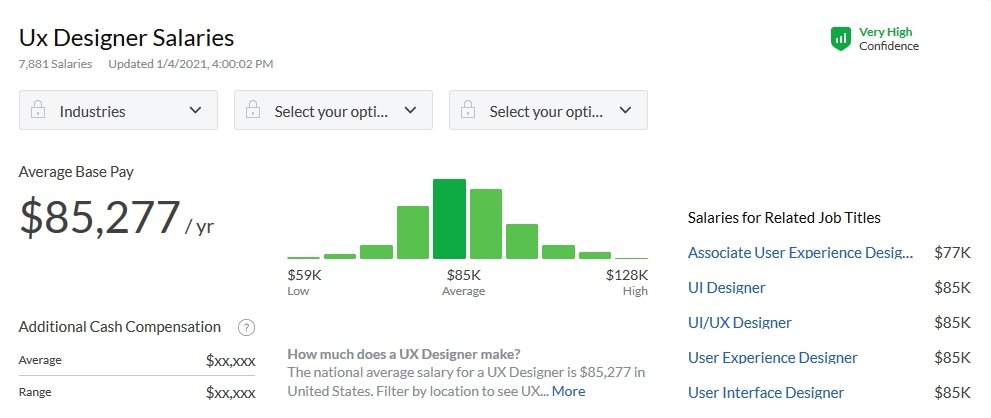This screenshot has height=418, width=991.
Task: Expand the rightmost 'Select your option' dropdown arrow
Action: (625, 111)
